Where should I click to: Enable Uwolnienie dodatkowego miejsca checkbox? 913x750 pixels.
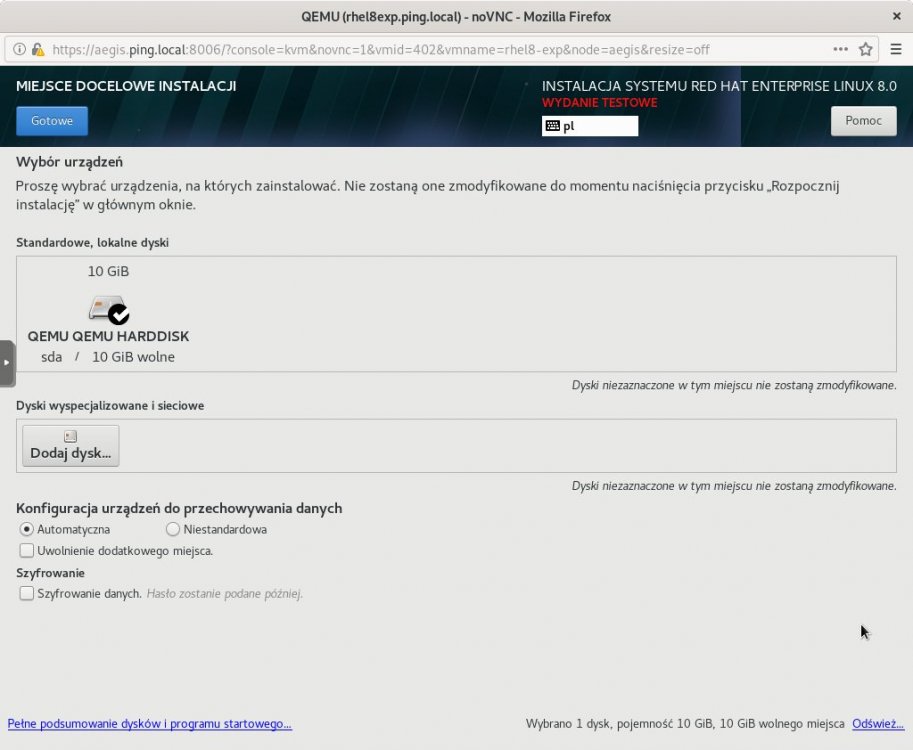click(26, 550)
